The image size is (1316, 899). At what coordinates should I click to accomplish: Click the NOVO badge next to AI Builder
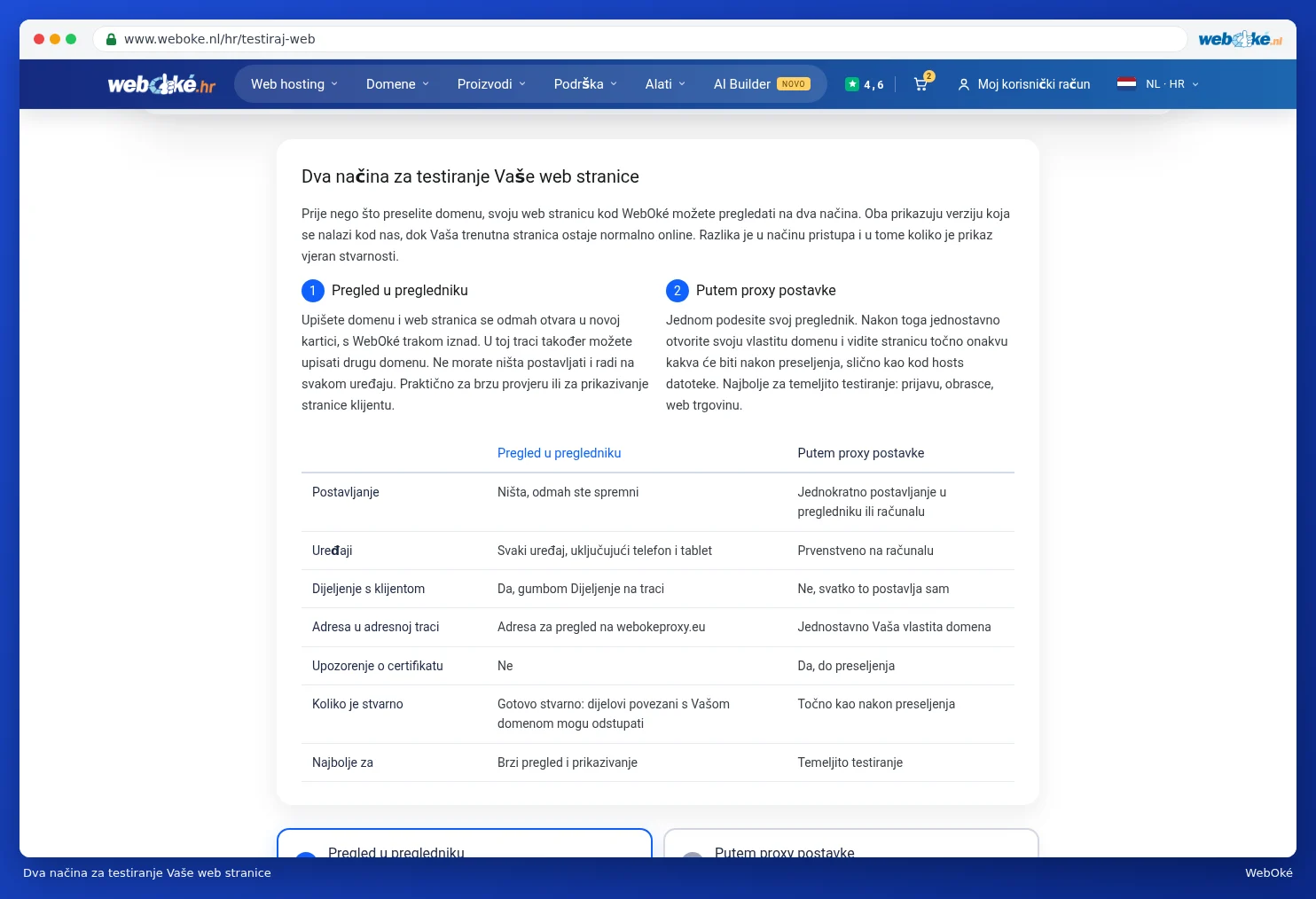(x=794, y=84)
